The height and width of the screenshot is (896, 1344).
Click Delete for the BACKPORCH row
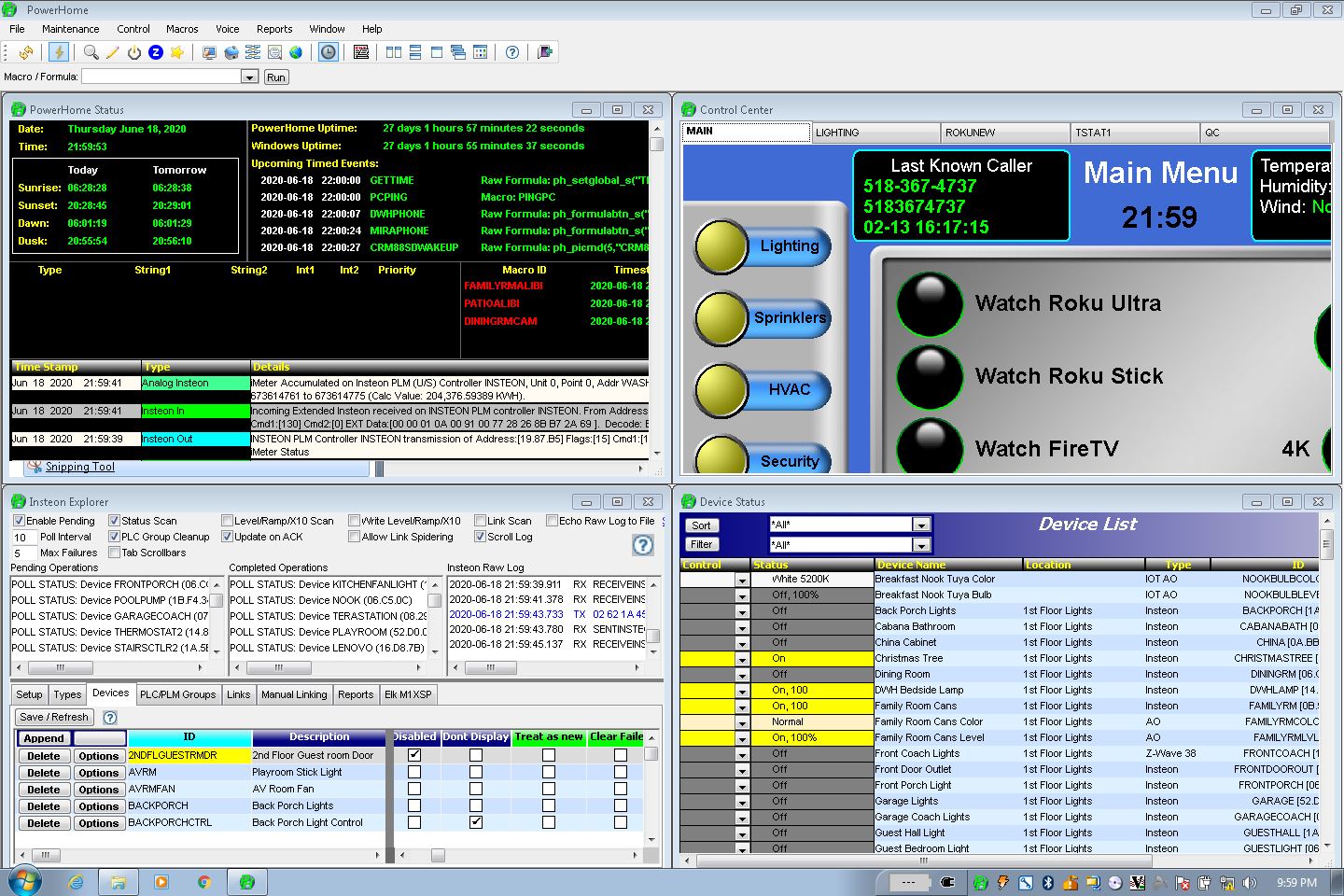point(44,806)
